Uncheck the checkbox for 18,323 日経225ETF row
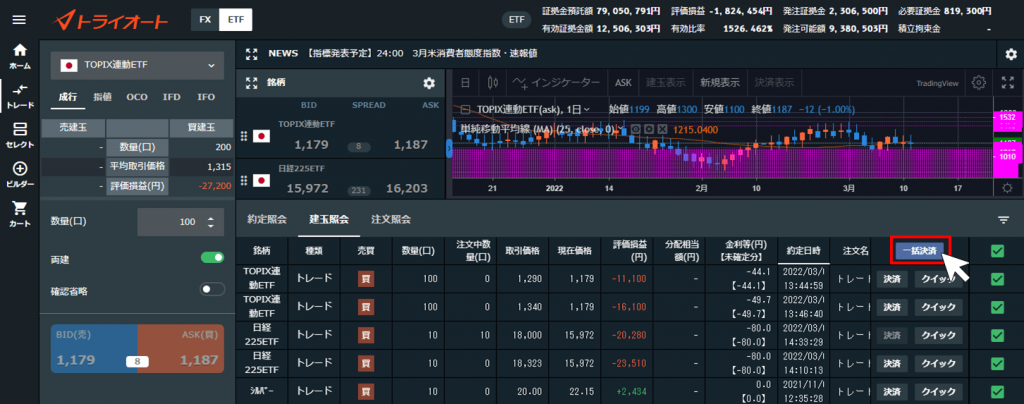This screenshot has height=404, width=1024. [997, 364]
